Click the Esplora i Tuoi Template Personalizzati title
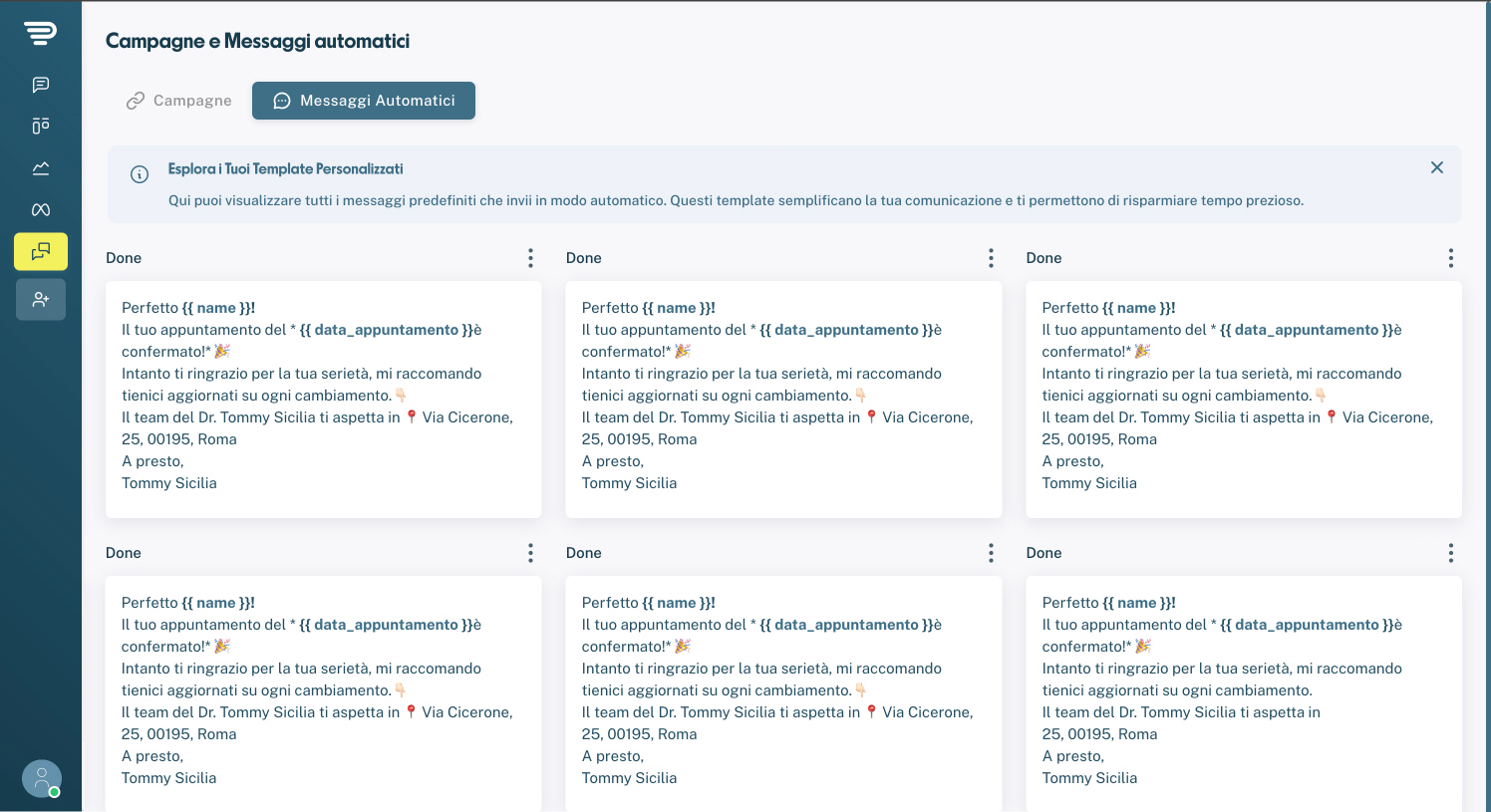This screenshot has height=812, width=1491. tap(285, 169)
